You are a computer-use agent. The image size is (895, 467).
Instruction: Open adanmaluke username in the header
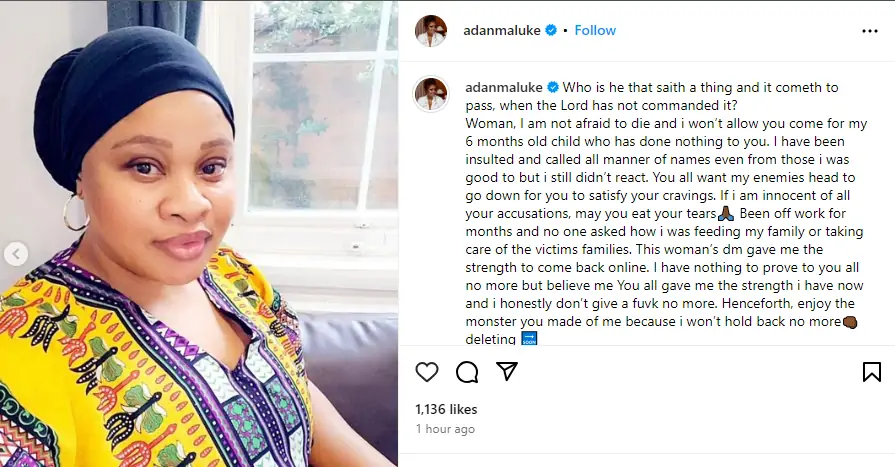pos(502,31)
